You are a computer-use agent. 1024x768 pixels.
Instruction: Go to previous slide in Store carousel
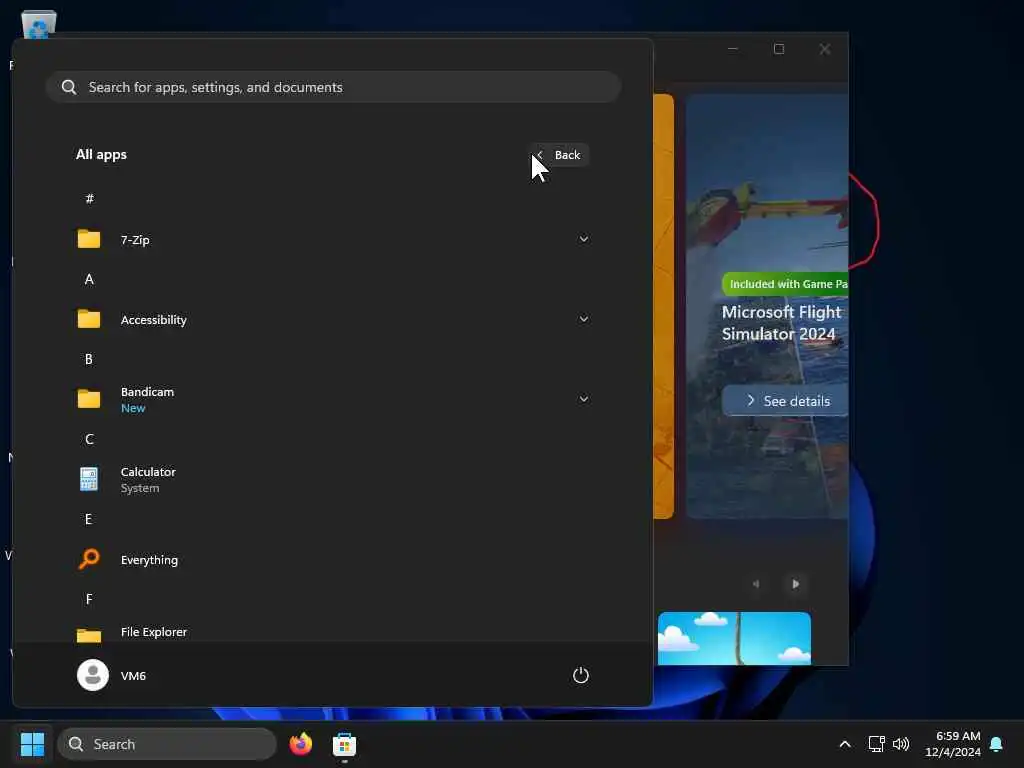(756, 584)
